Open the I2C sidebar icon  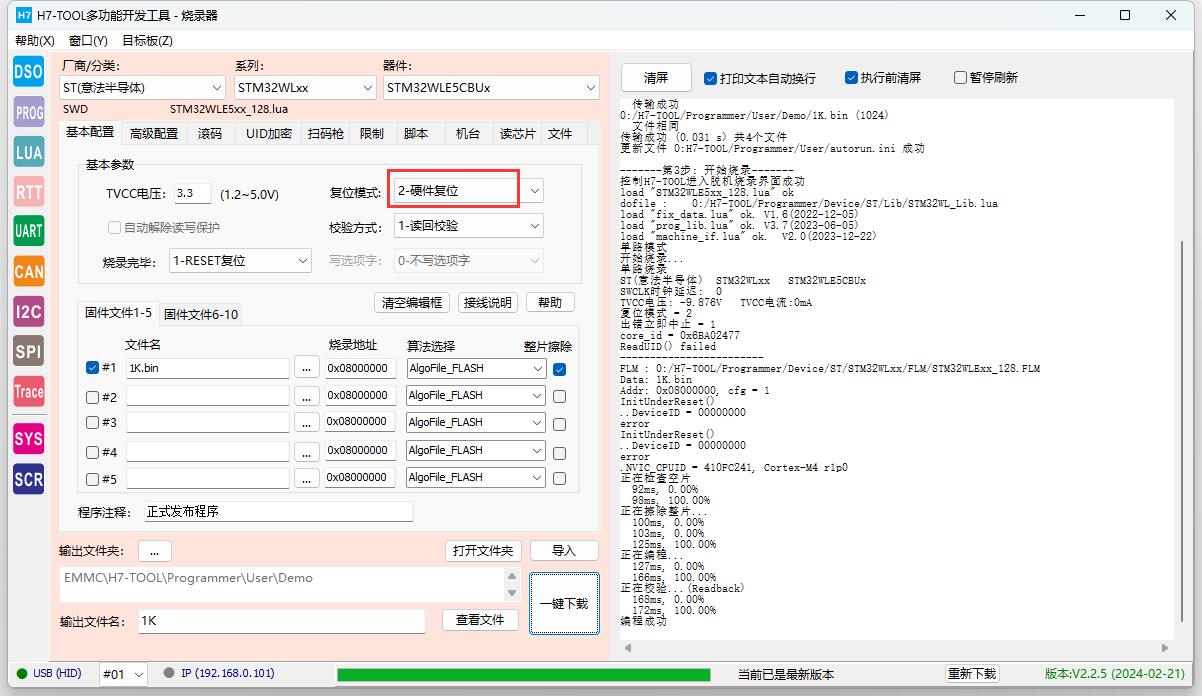point(28,311)
